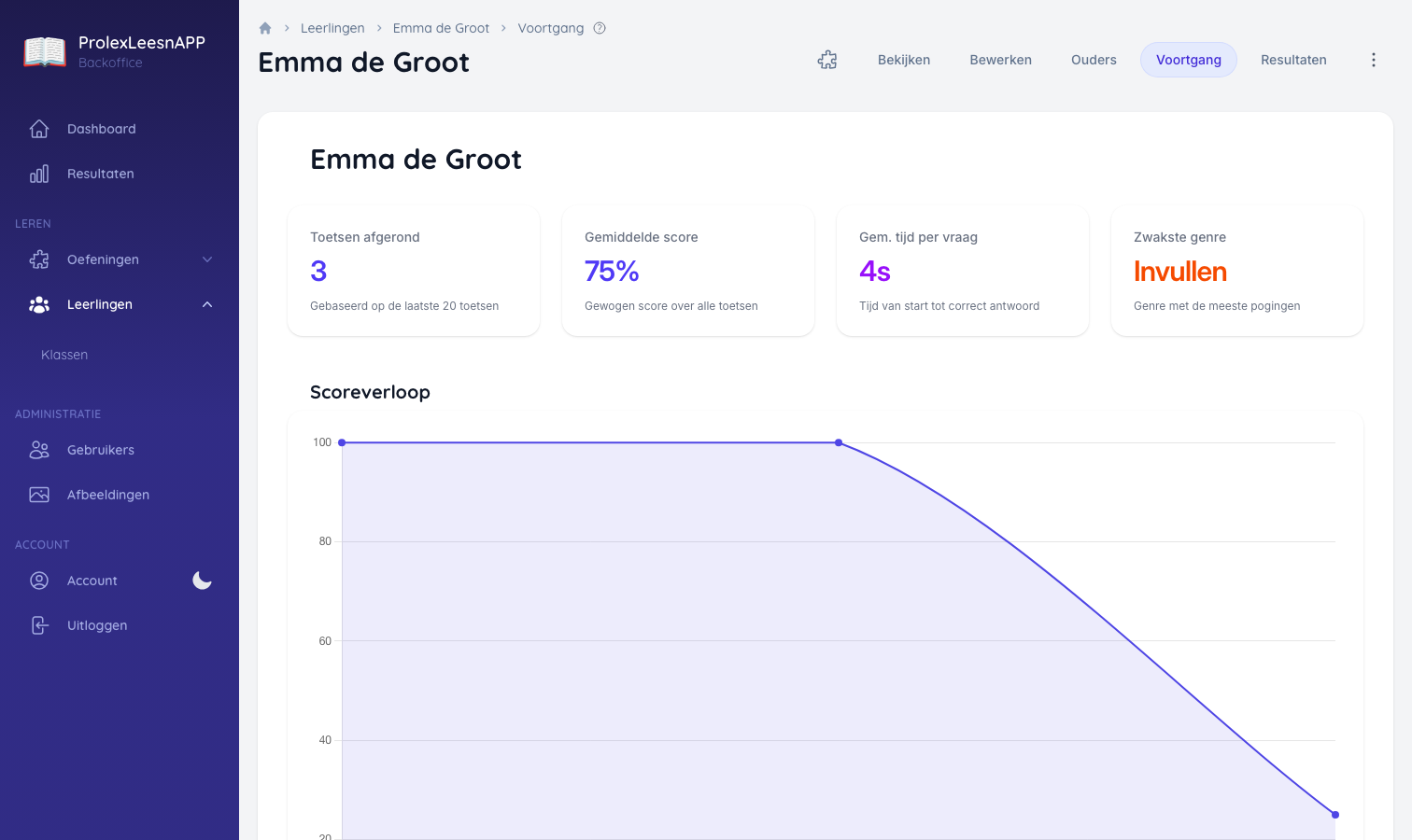Click the Uitloggen logout icon
Viewport: 1412px width, 840px height.
(39, 625)
